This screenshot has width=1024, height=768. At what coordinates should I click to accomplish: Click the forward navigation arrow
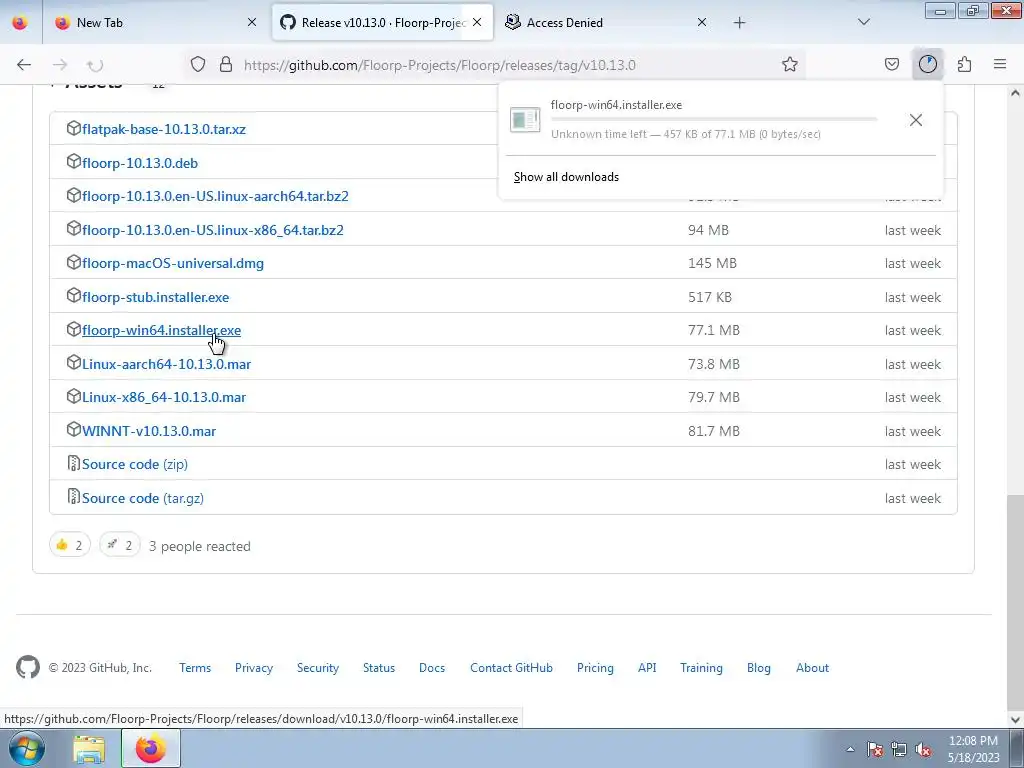tap(60, 64)
